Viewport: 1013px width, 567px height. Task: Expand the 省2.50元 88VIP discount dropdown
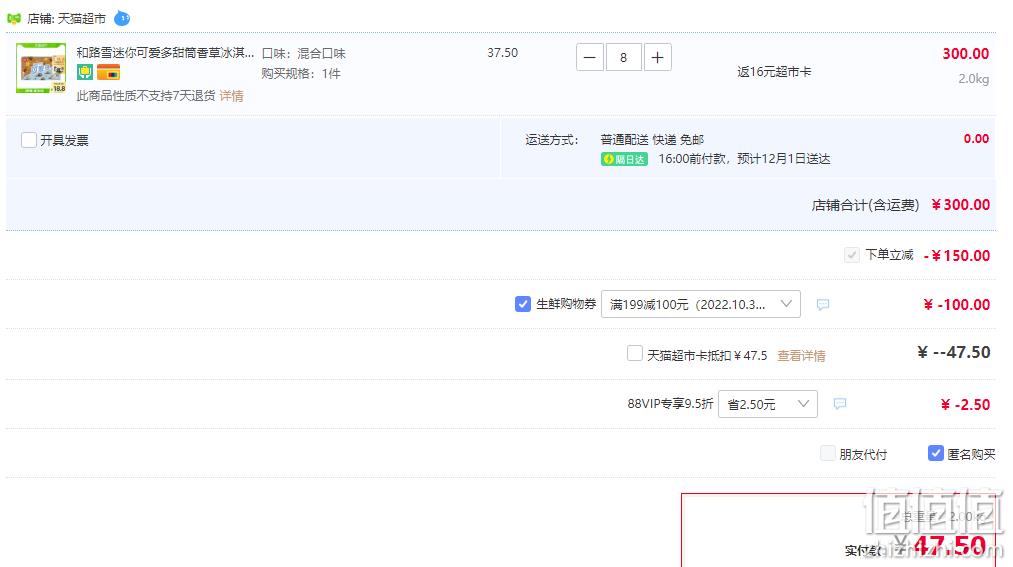pos(768,404)
